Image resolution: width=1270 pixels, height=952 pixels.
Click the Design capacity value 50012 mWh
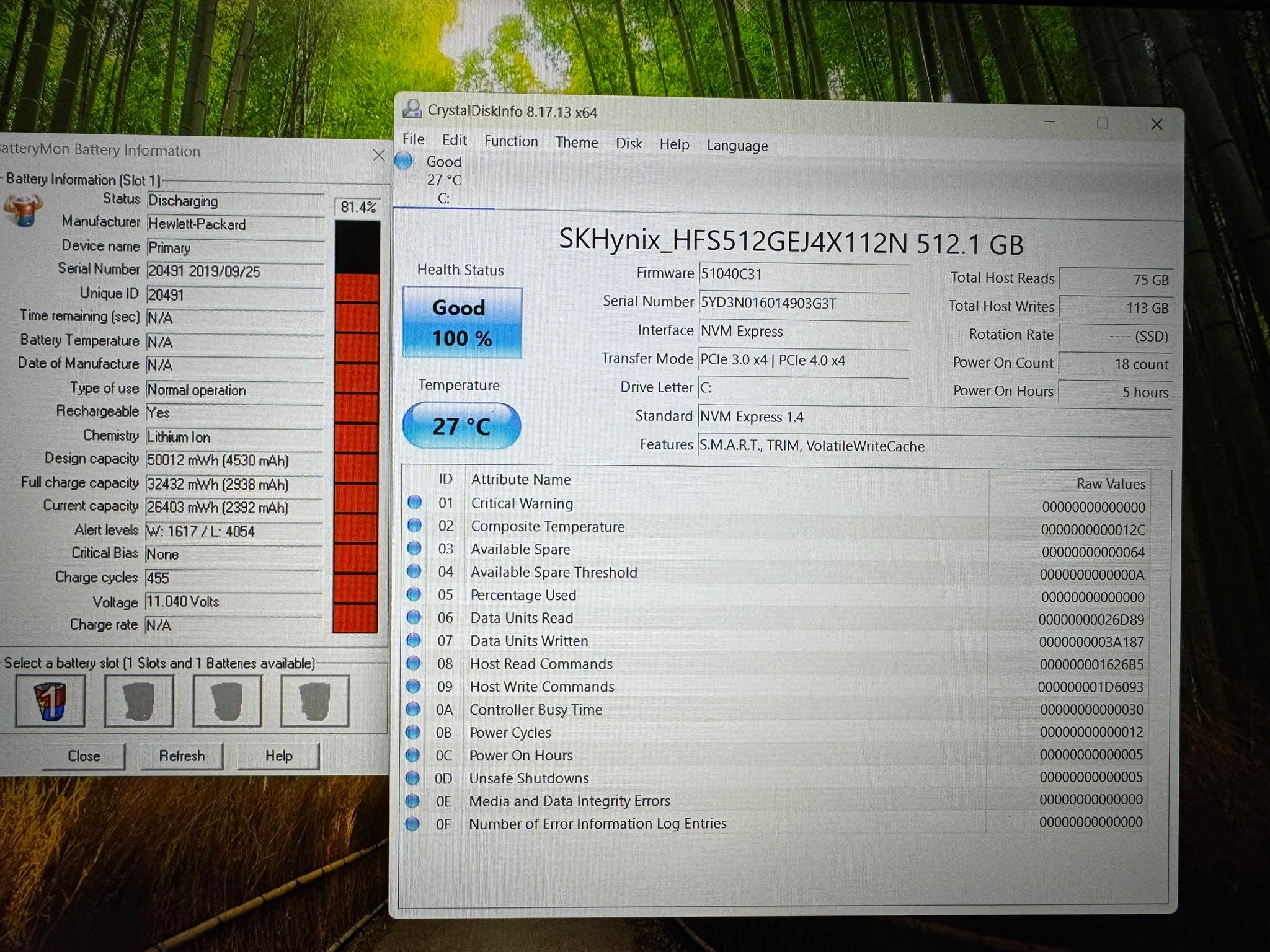pyautogui.click(x=234, y=461)
